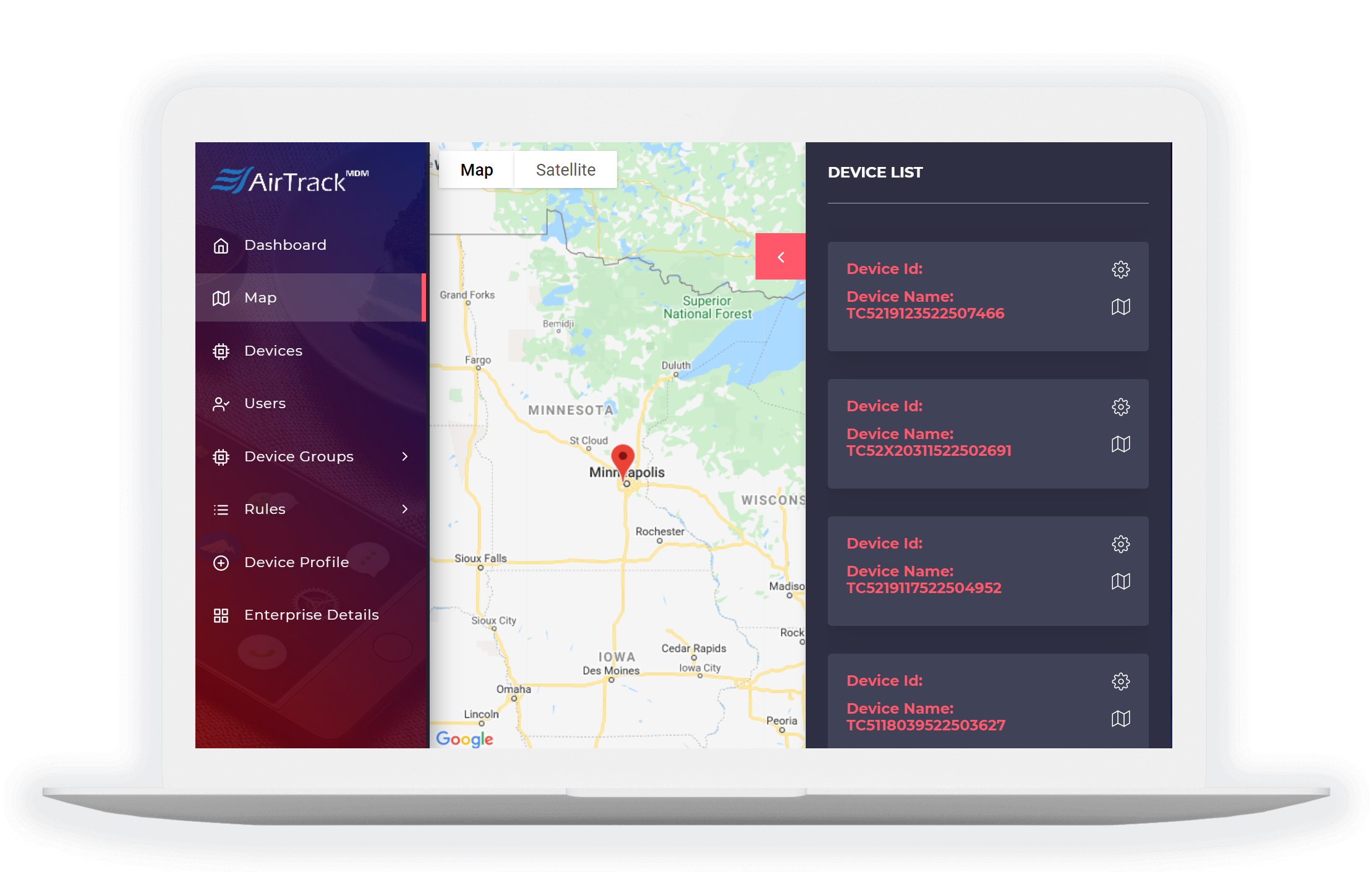This screenshot has width=1372, height=872.
Task: Click the Map sidebar icon
Action: 221,298
